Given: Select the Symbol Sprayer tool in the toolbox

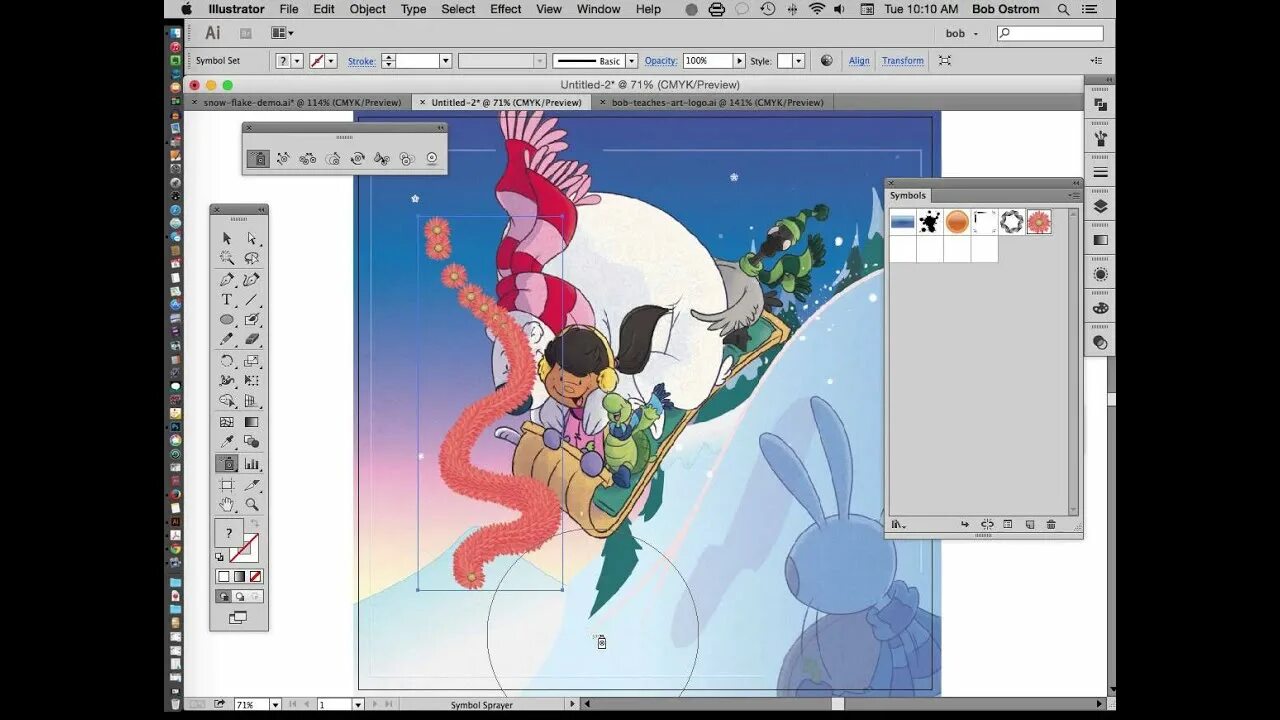Looking at the screenshot, I should pos(227,464).
